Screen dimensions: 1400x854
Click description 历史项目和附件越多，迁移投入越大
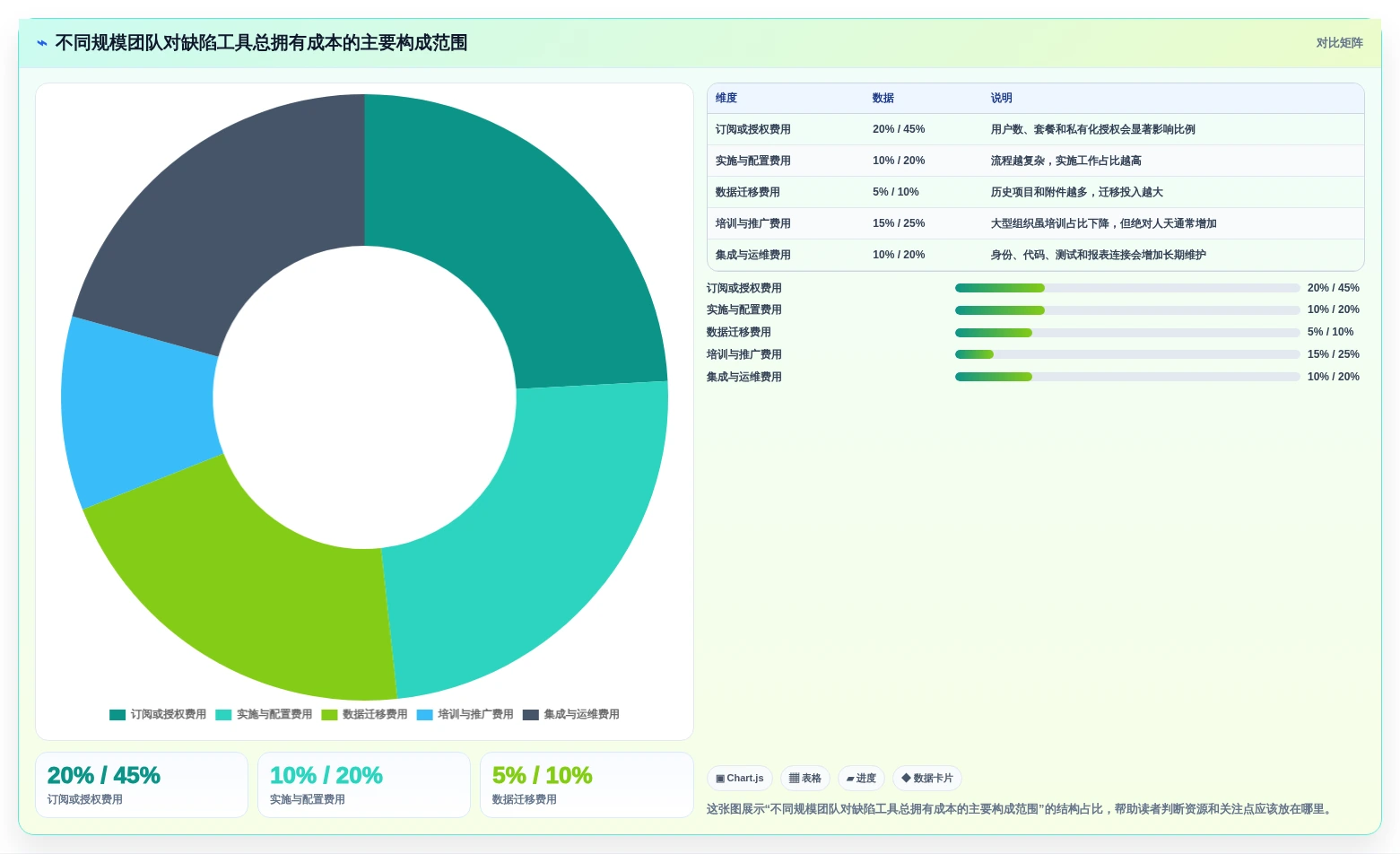(1077, 192)
